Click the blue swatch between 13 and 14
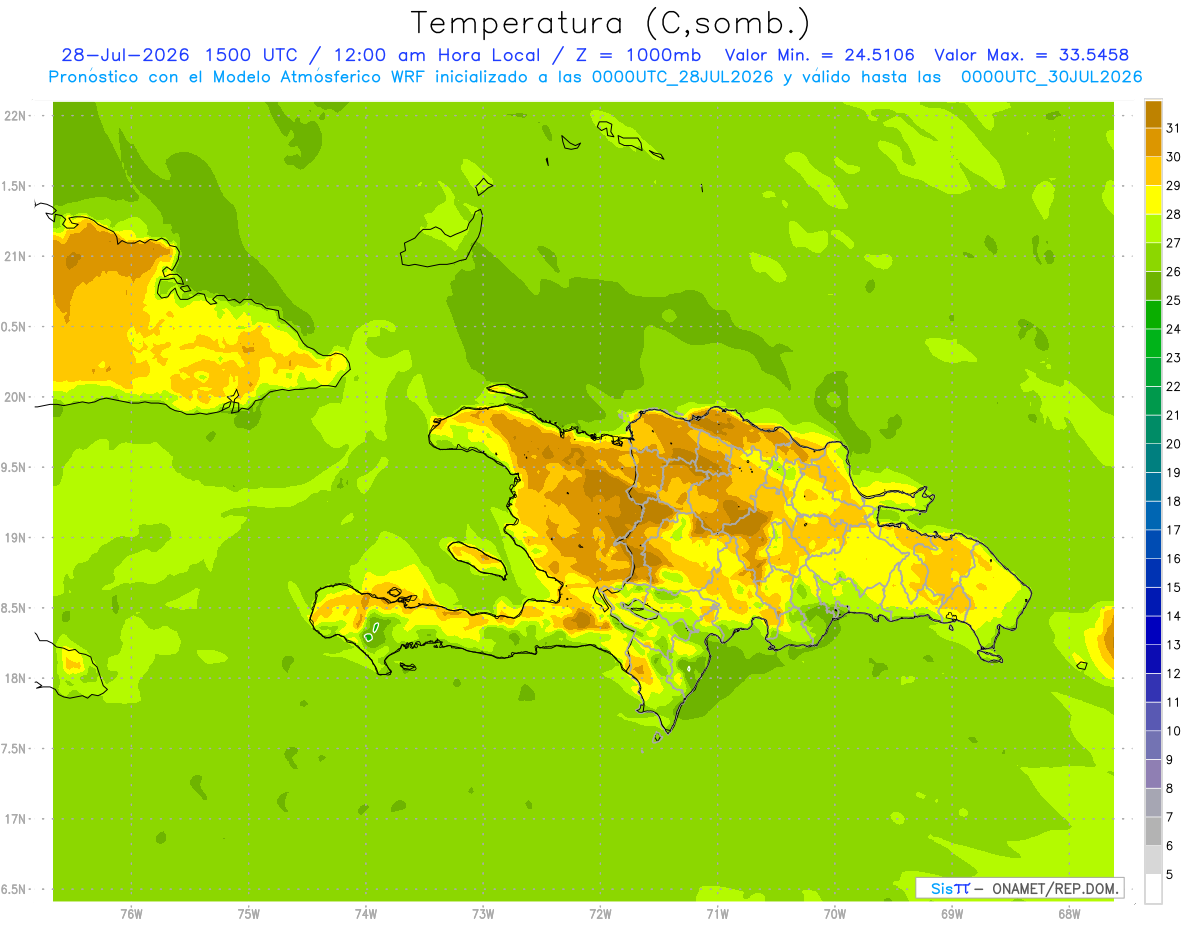Image resolution: width=1200 pixels, height=927 pixels. [1153, 630]
